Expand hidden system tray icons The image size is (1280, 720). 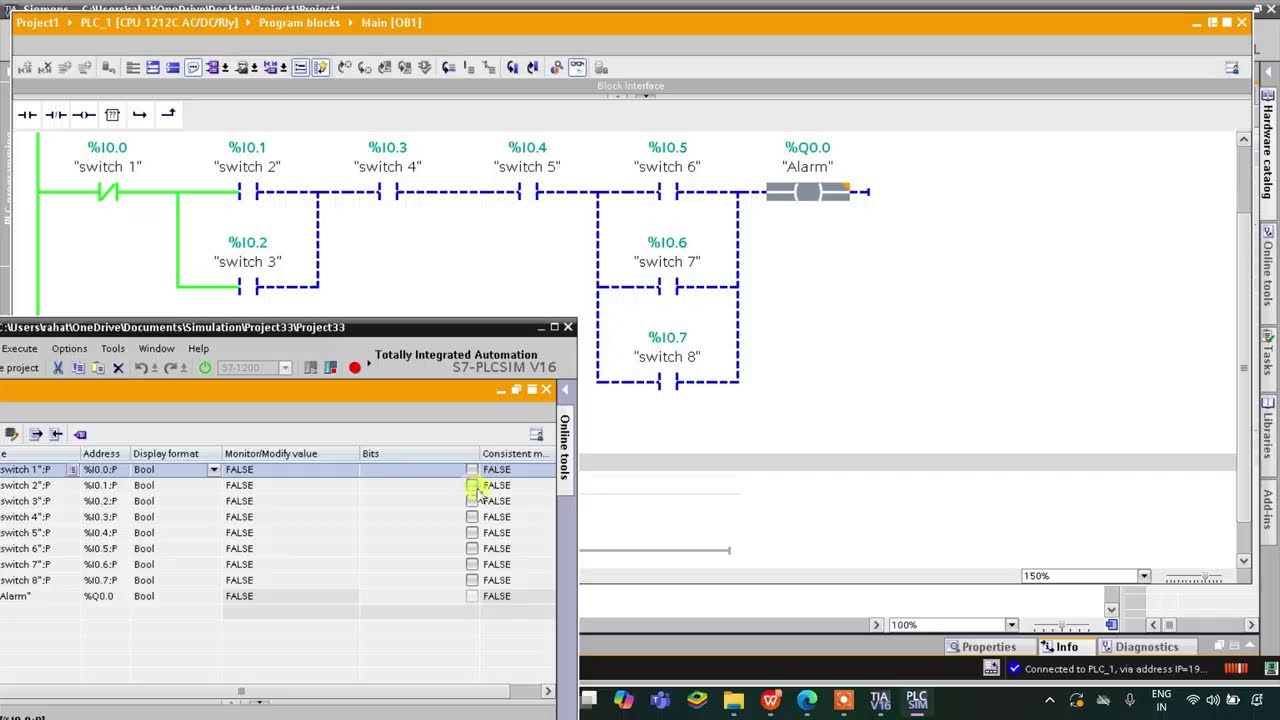point(1049,700)
